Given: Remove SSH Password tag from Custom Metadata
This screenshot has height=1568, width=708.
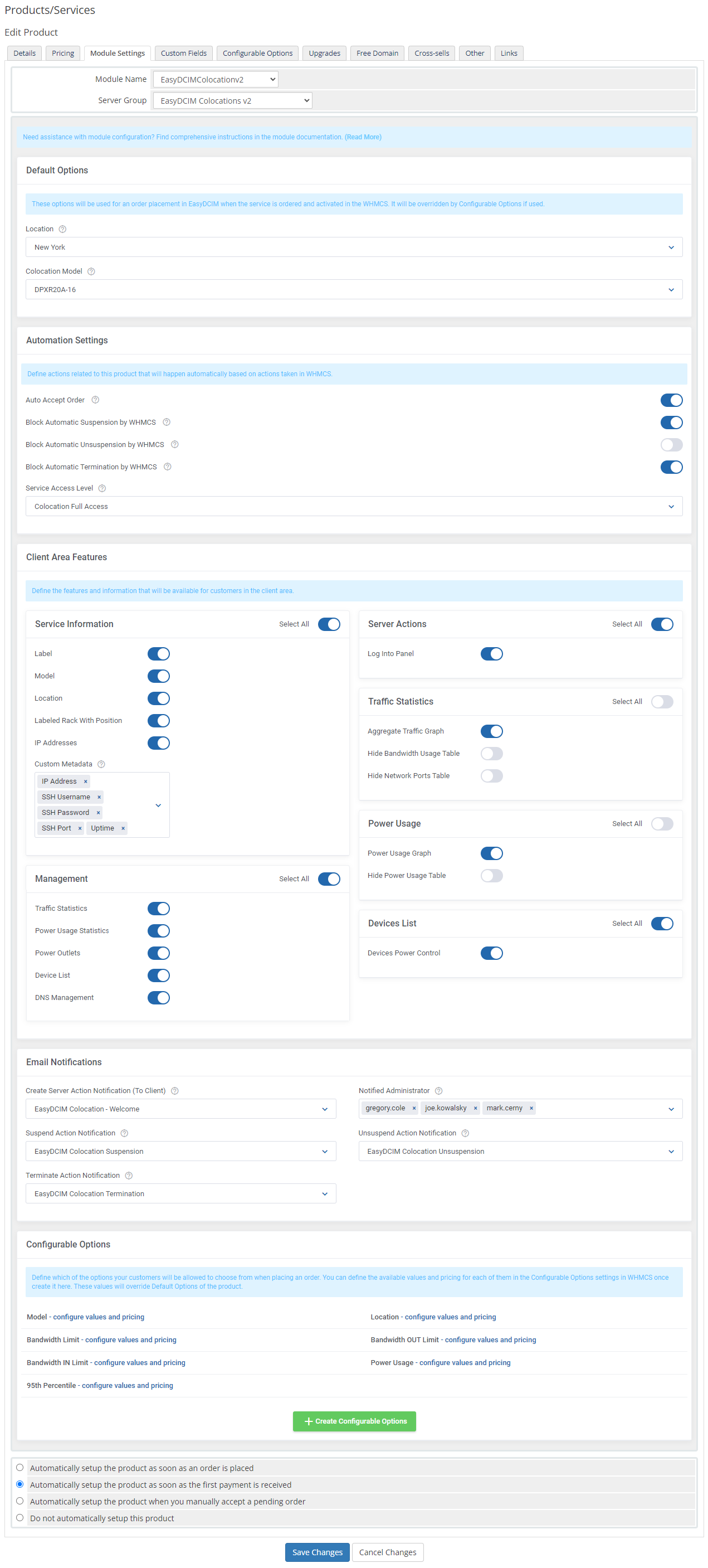Looking at the screenshot, I should [99, 813].
